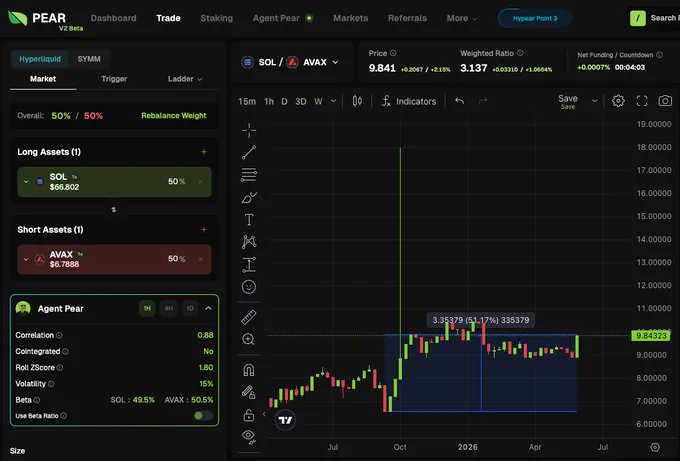Select the crosshair cursor tool
The height and width of the screenshot is (461, 680).
click(249, 130)
